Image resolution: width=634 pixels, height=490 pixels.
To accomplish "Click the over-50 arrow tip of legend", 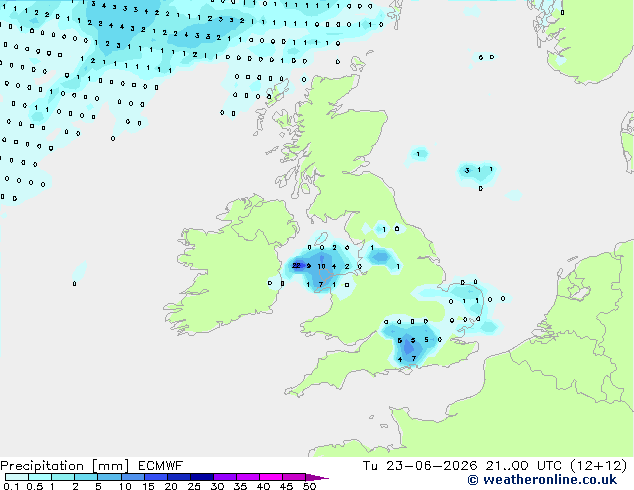I will 317,477.
